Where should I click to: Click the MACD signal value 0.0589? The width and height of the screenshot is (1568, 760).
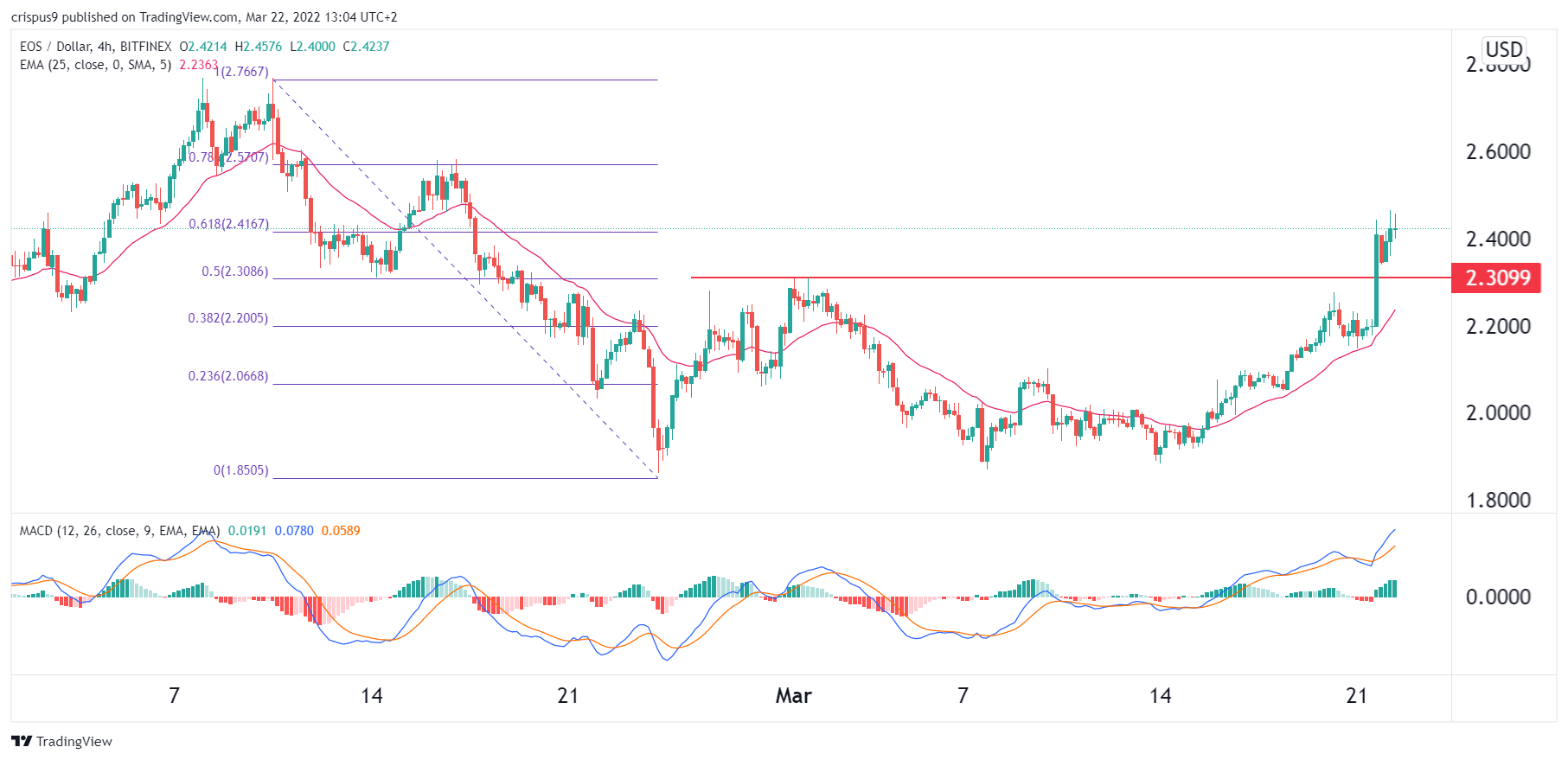click(341, 531)
